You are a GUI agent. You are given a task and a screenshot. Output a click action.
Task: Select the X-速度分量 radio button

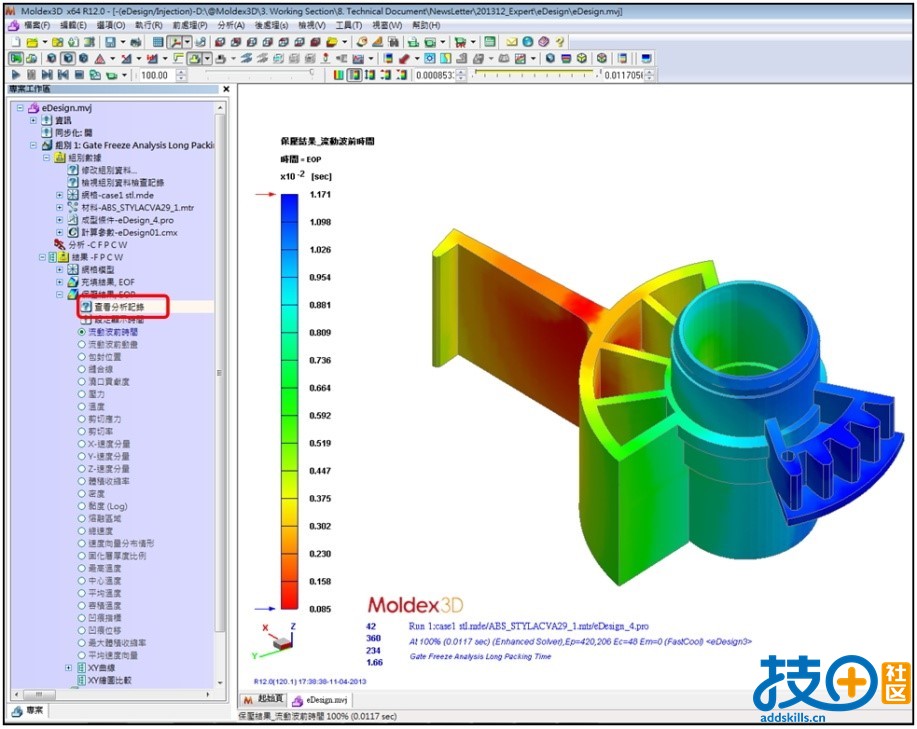pos(82,444)
